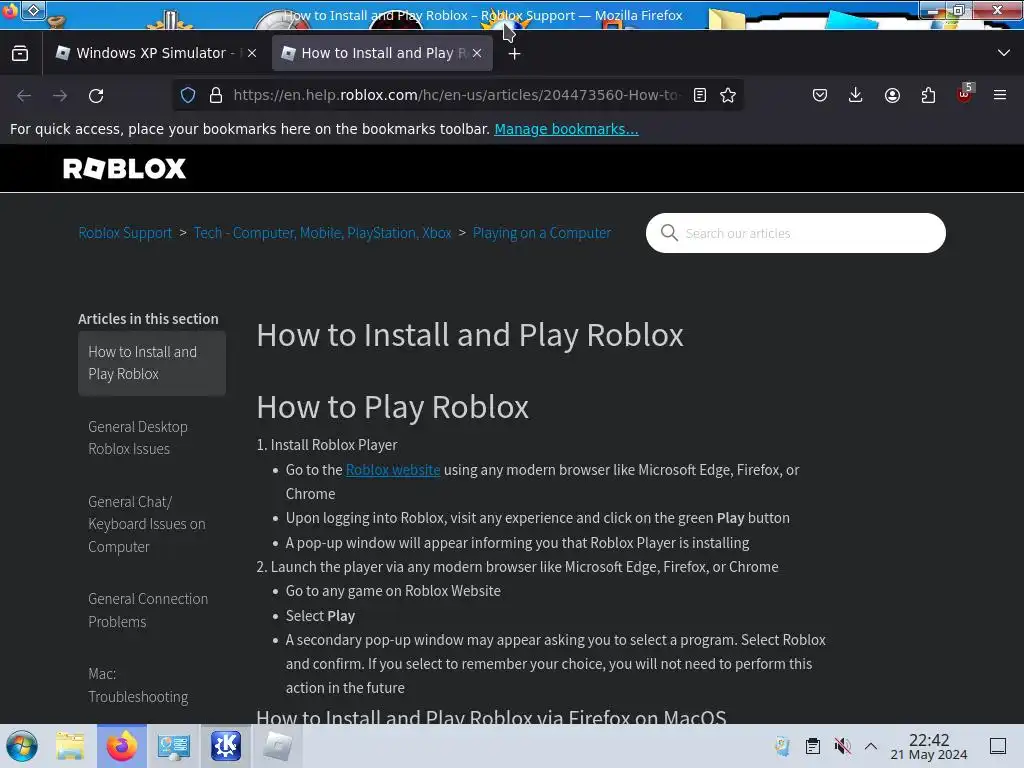This screenshot has height=768, width=1024.
Task: Open General Connection Problems article
Action: click(x=148, y=610)
